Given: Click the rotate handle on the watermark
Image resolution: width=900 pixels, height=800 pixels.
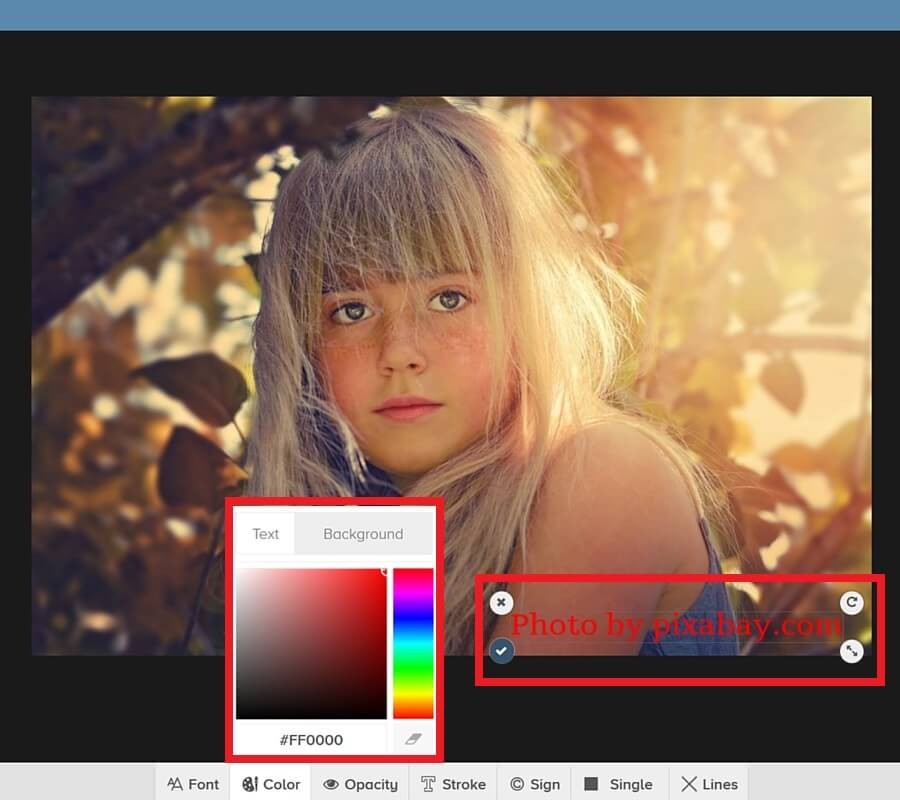Looking at the screenshot, I should [x=852, y=603].
